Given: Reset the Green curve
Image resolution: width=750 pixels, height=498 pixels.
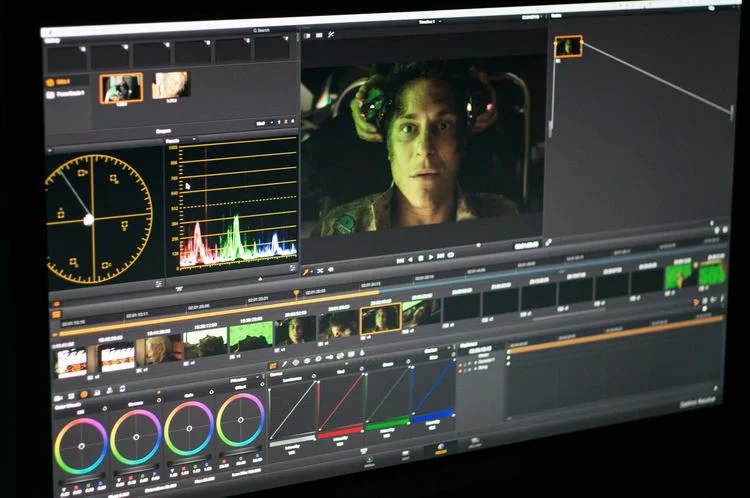Looking at the screenshot, I should (408, 362).
